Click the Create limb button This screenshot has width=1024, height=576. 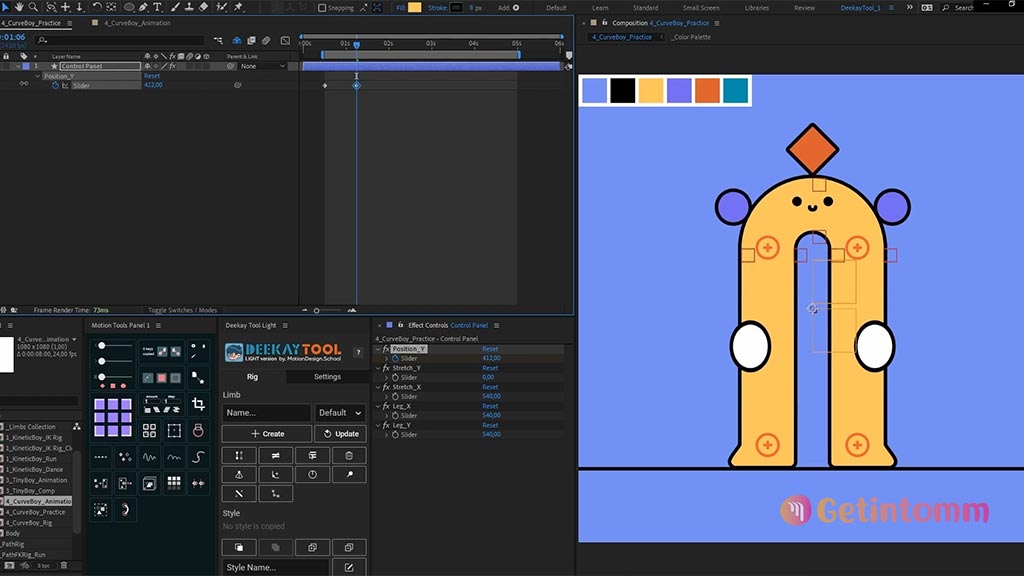[267, 434]
